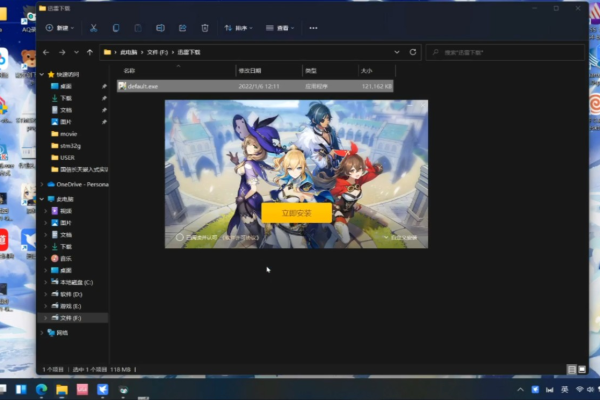Click the Share toolbar icon
Screen dimensions: 600x400
(183, 28)
